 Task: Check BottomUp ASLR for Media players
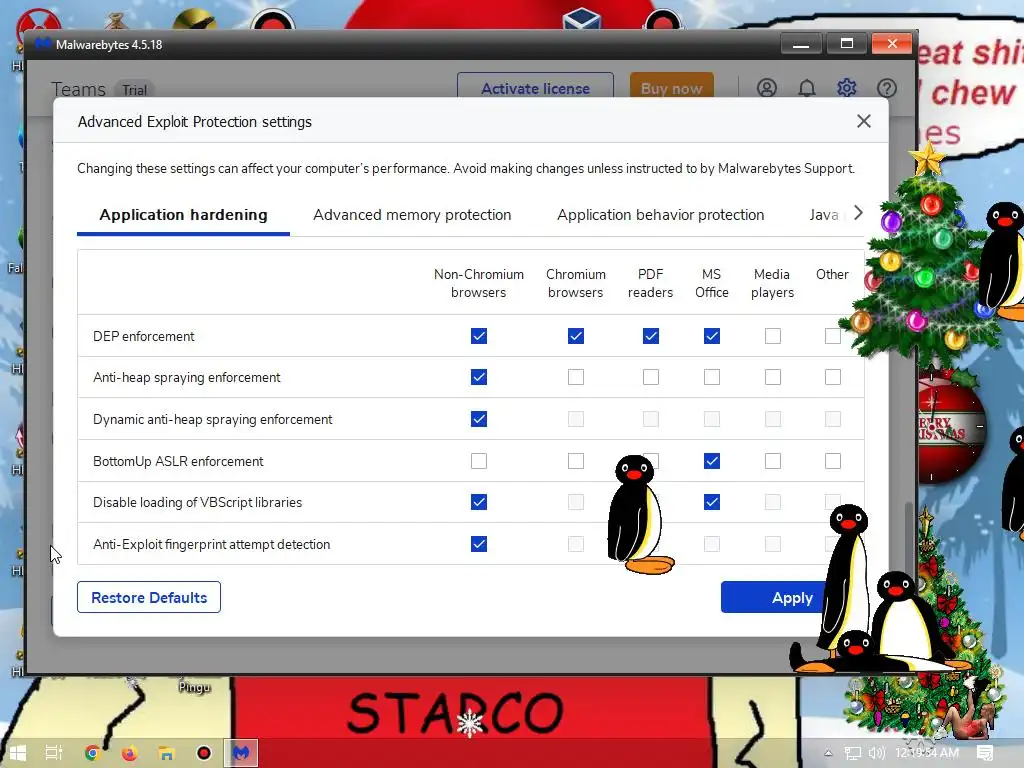click(773, 461)
